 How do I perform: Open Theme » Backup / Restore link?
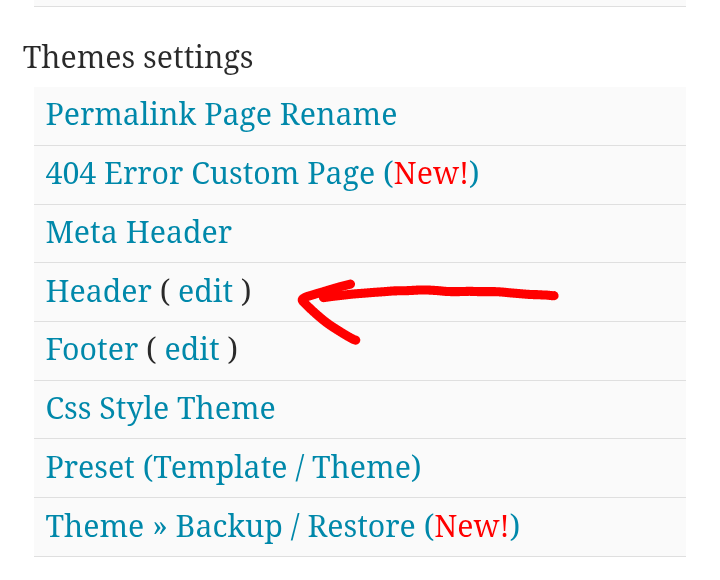(x=230, y=526)
